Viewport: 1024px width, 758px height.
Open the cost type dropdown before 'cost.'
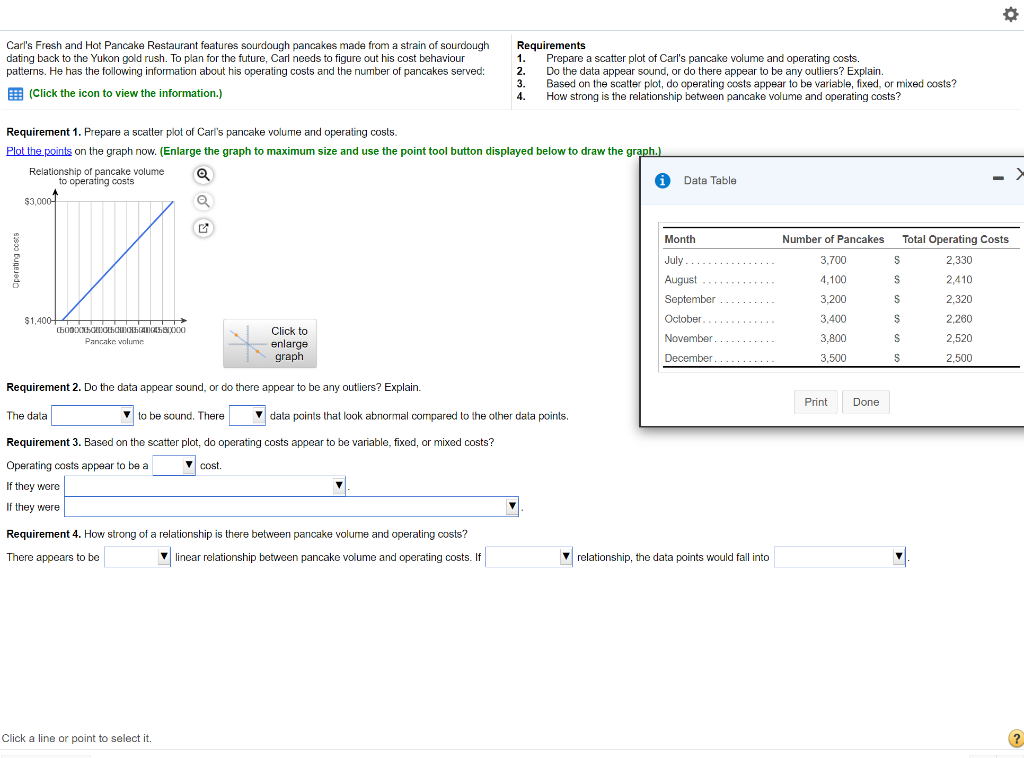pyautogui.click(x=174, y=465)
